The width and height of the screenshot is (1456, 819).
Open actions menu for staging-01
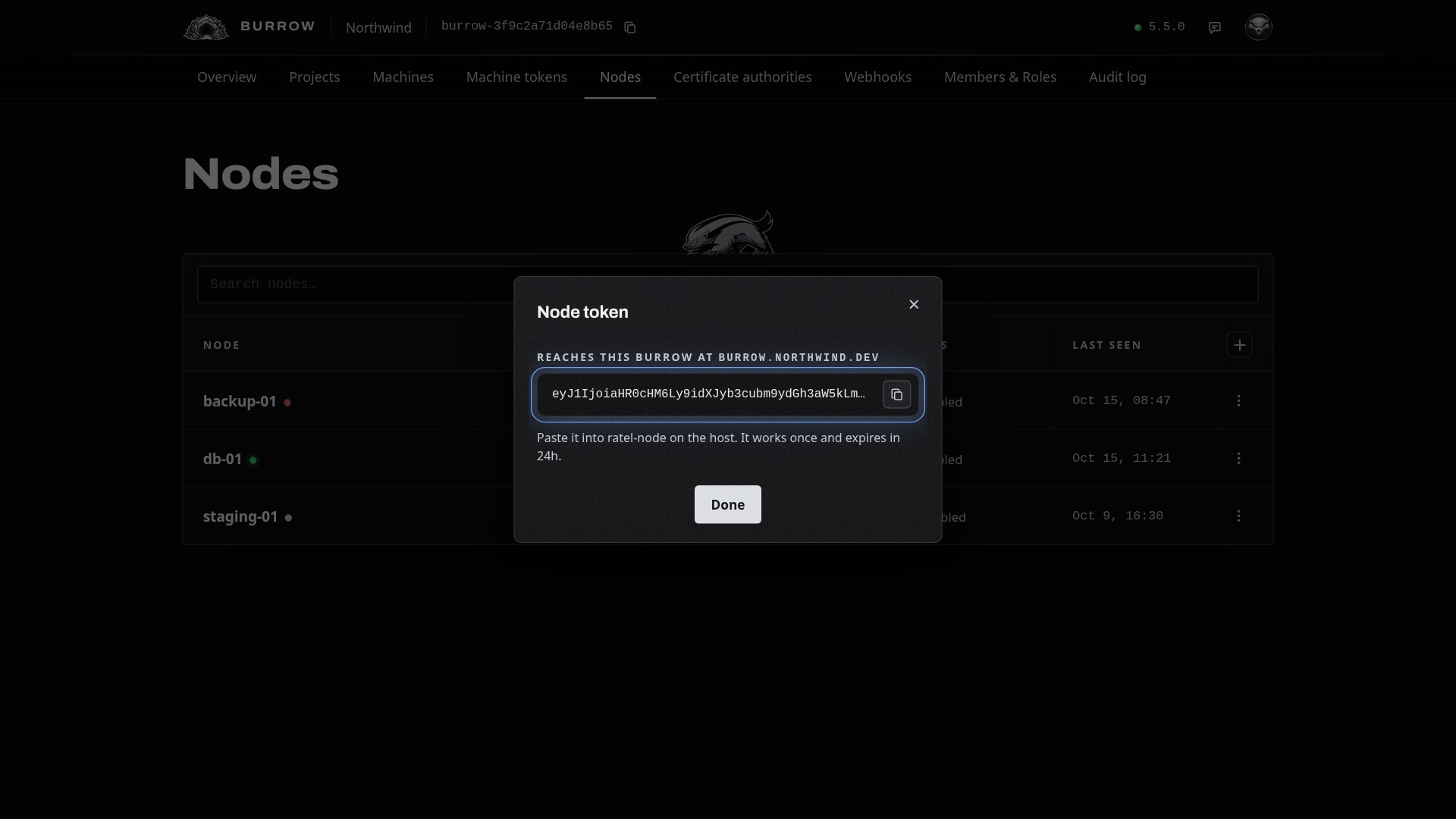coord(1238,516)
